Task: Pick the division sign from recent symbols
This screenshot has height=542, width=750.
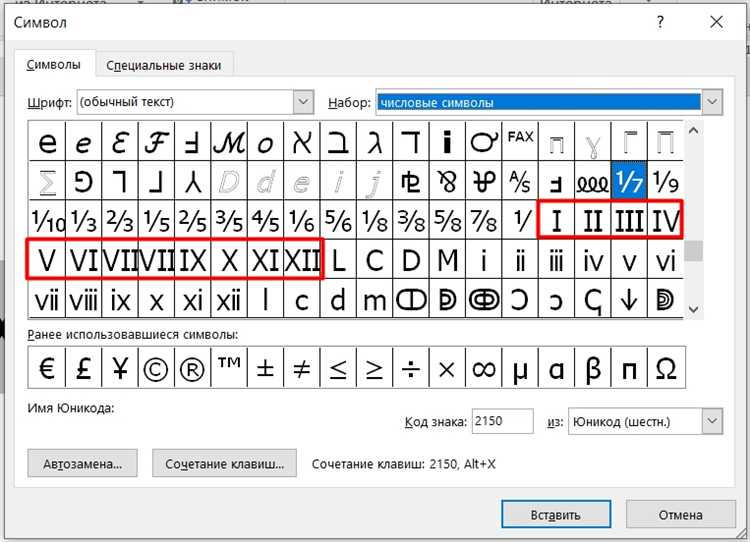Action: pyautogui.click(x=411, y=368)
